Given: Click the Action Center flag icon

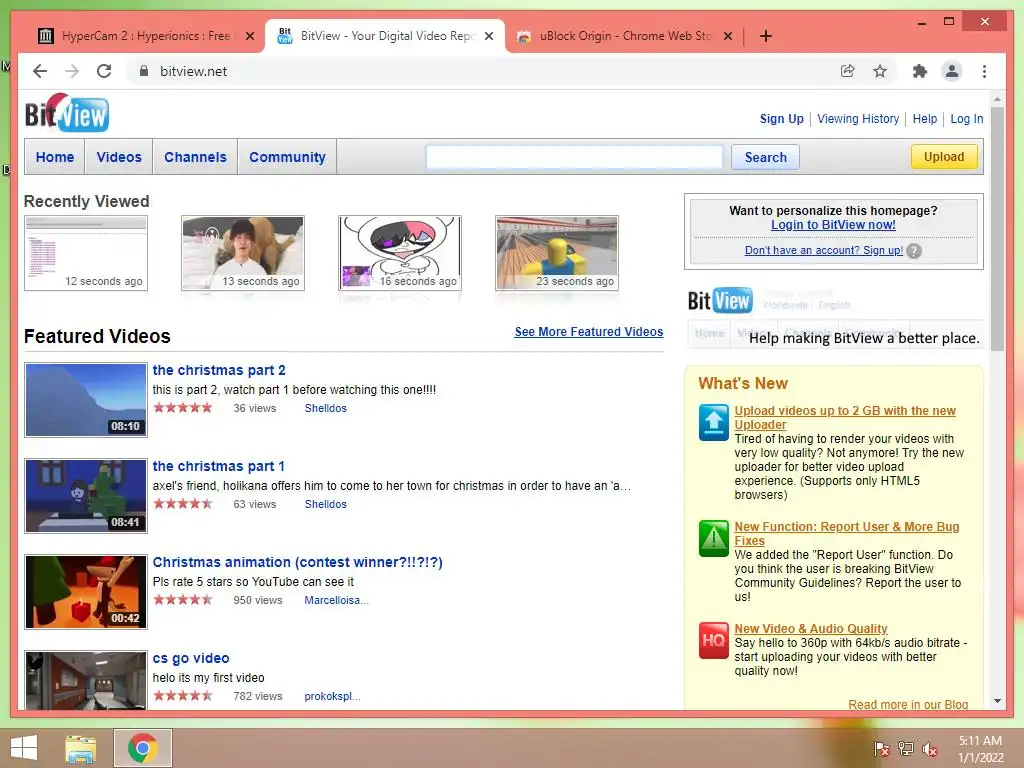Looking at the screenshot, I should coord(881,749).
